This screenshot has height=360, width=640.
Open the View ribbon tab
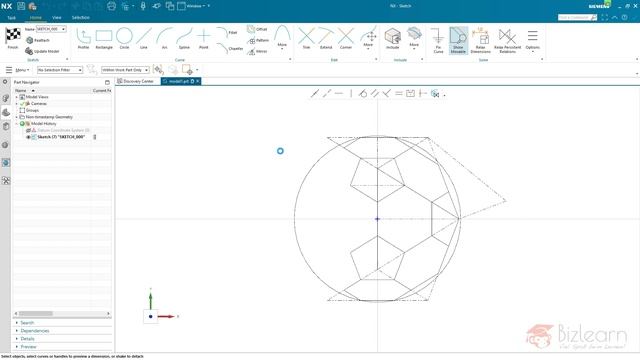pyautogui.click(x=57, y=18)
